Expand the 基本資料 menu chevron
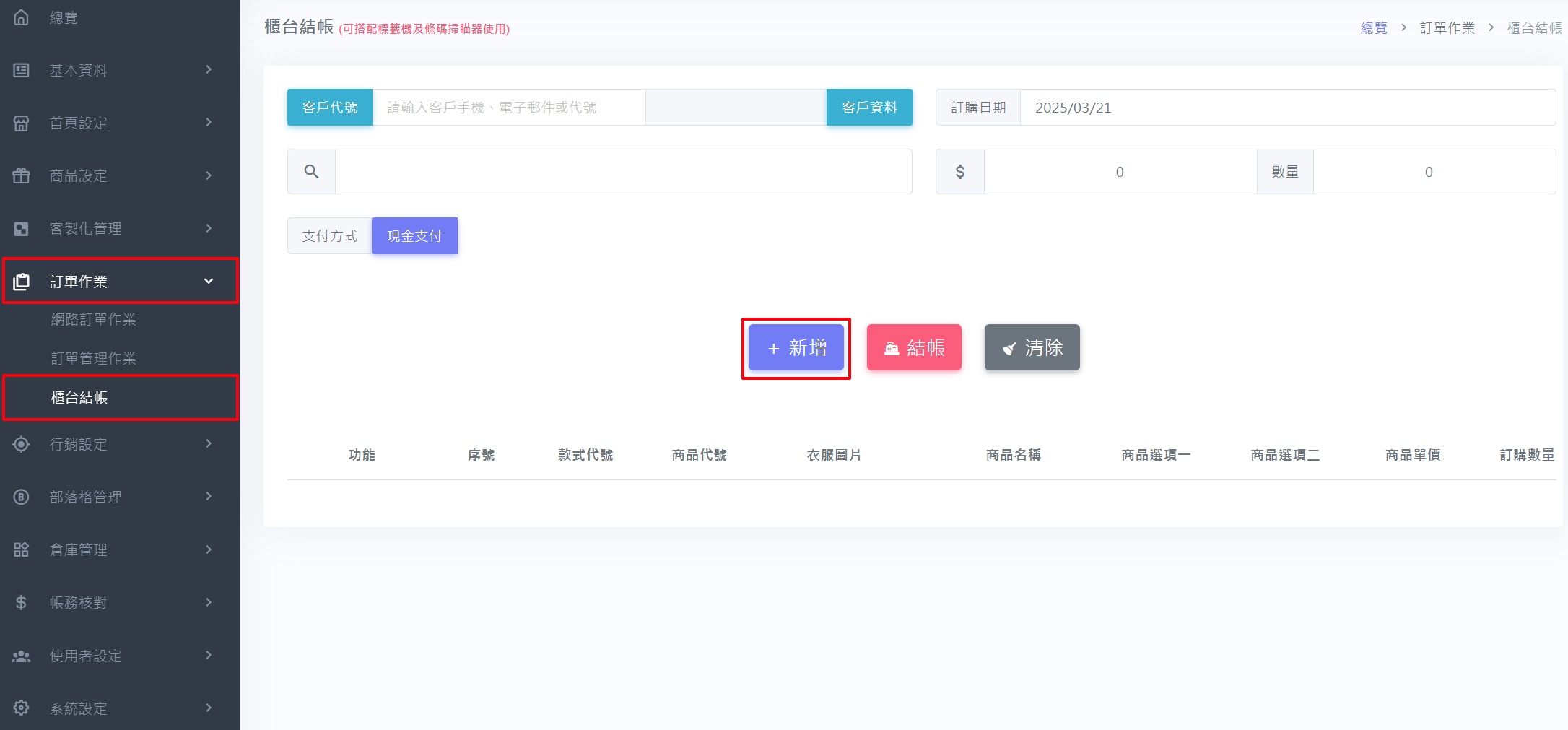 click(x=209, y=70)
